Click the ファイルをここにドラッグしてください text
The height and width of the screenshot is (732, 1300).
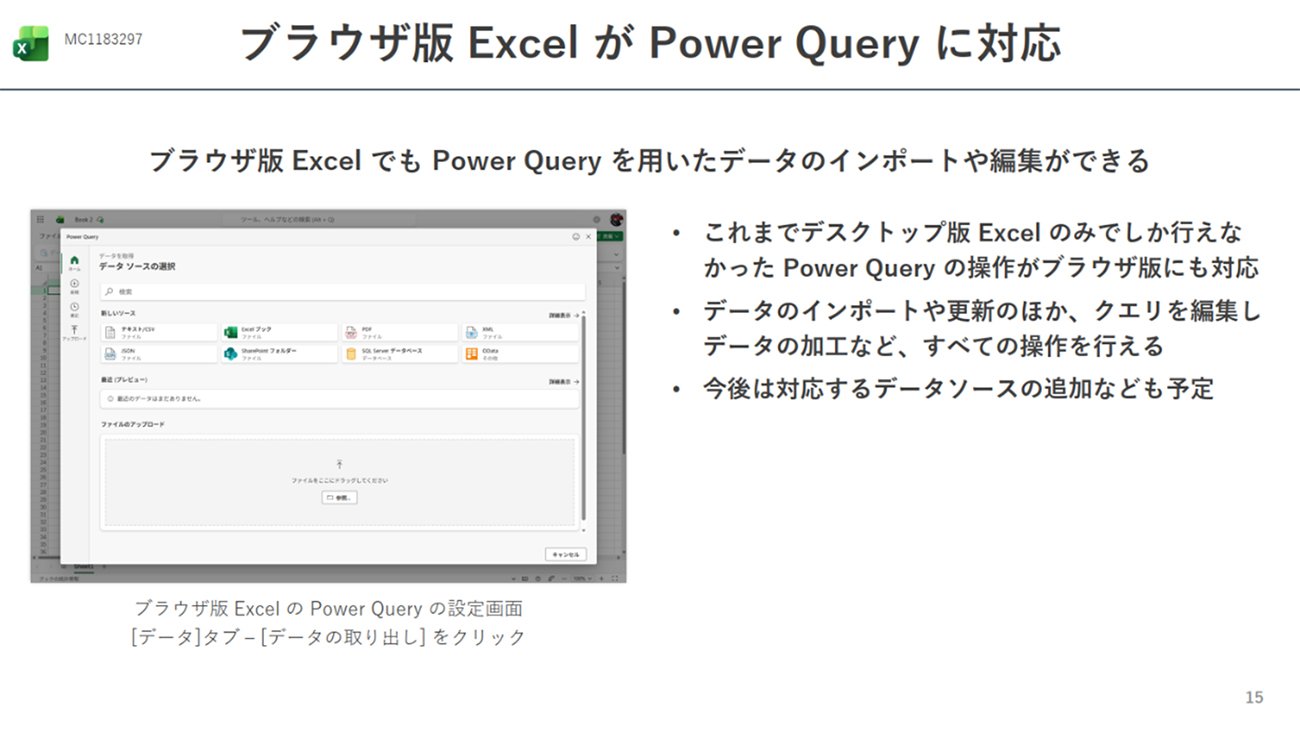339,481
